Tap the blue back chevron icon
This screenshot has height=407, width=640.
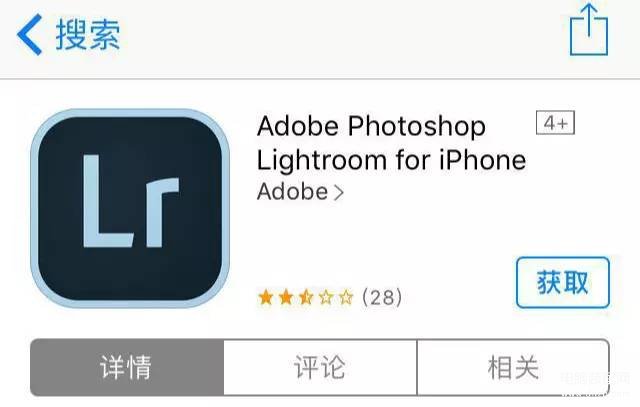point(29,34)
